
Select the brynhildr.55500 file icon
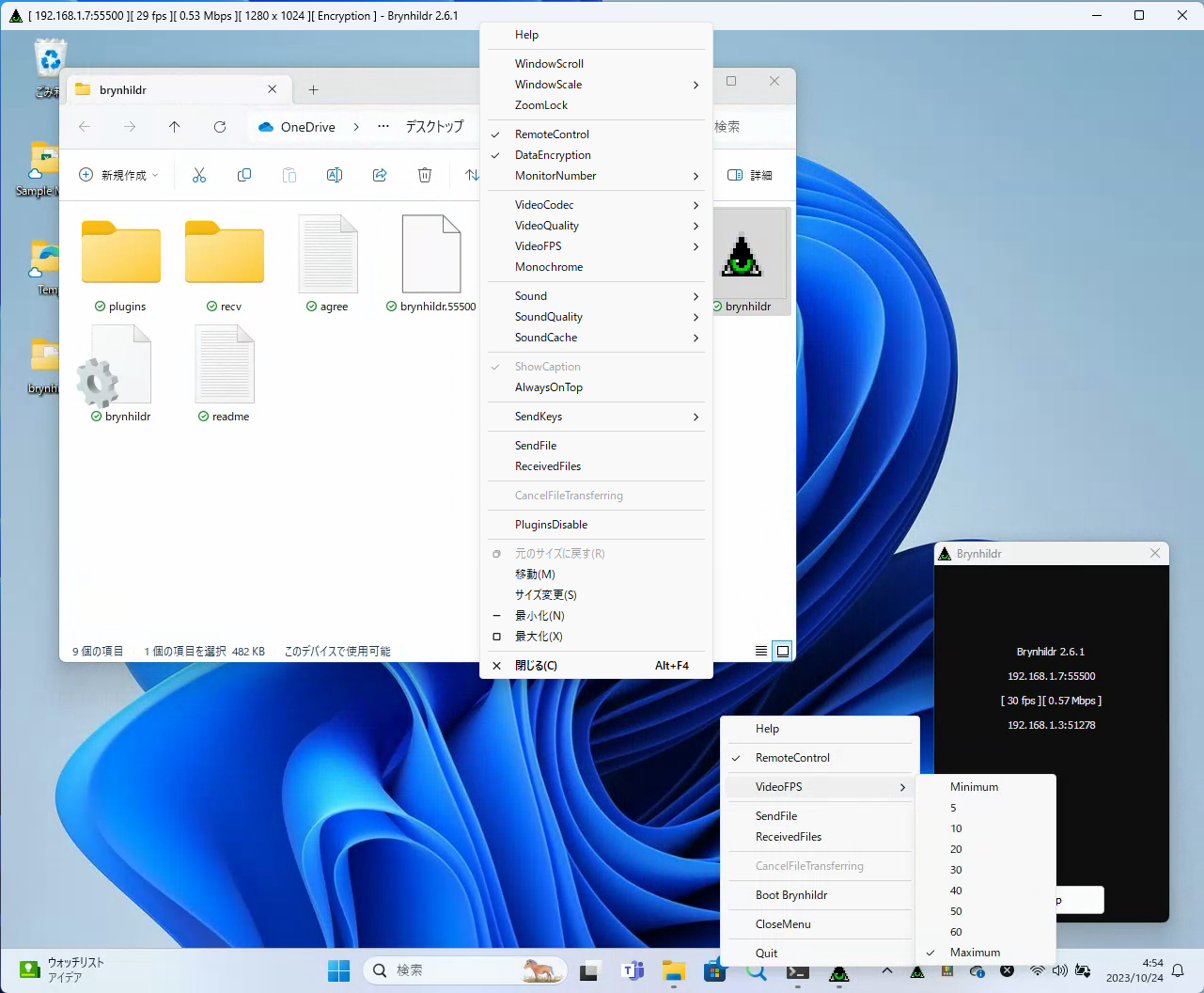click(x=431, y=254)
